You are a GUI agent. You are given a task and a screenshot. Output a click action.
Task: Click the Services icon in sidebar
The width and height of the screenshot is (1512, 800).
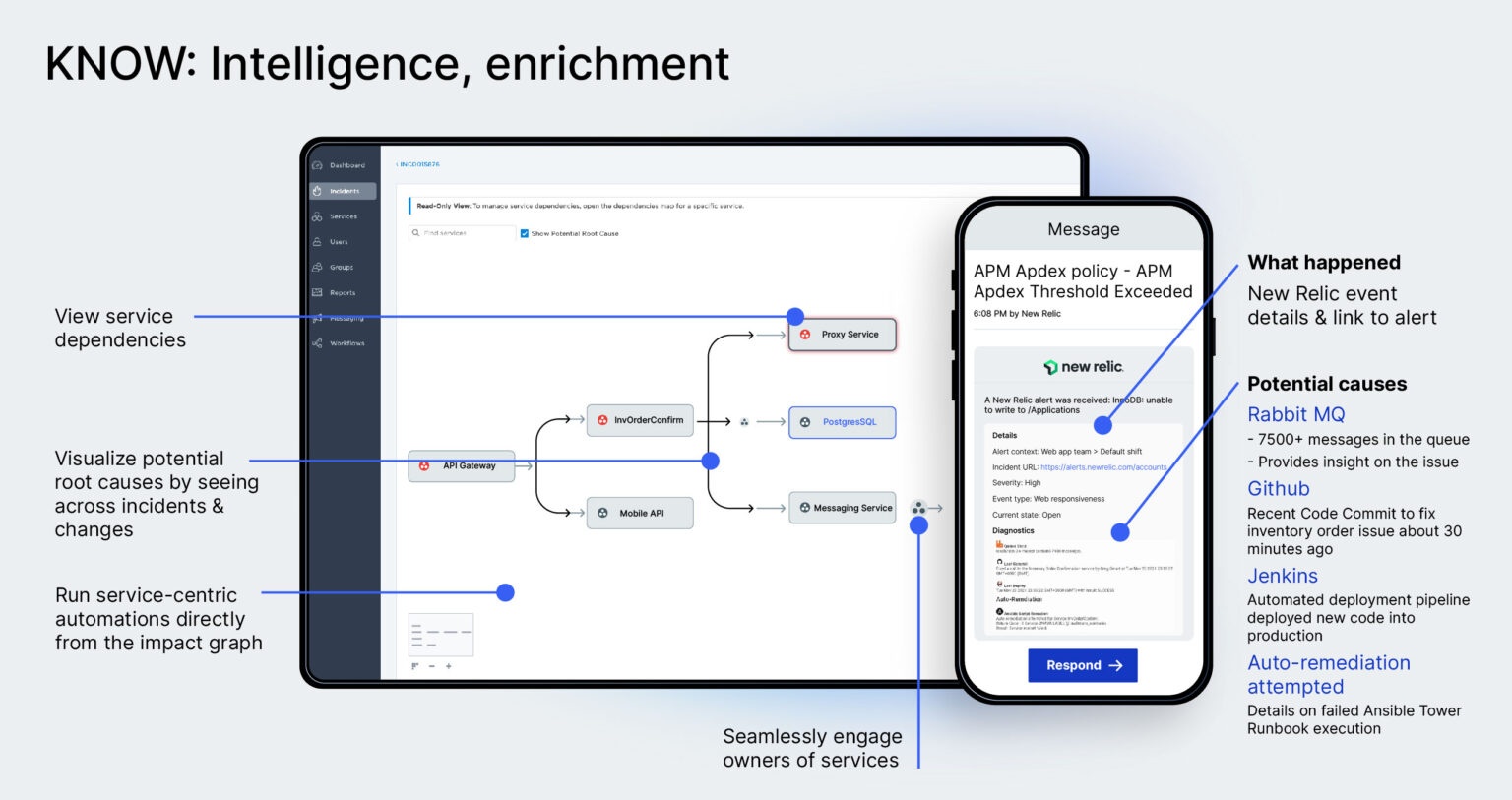point(317,216)
